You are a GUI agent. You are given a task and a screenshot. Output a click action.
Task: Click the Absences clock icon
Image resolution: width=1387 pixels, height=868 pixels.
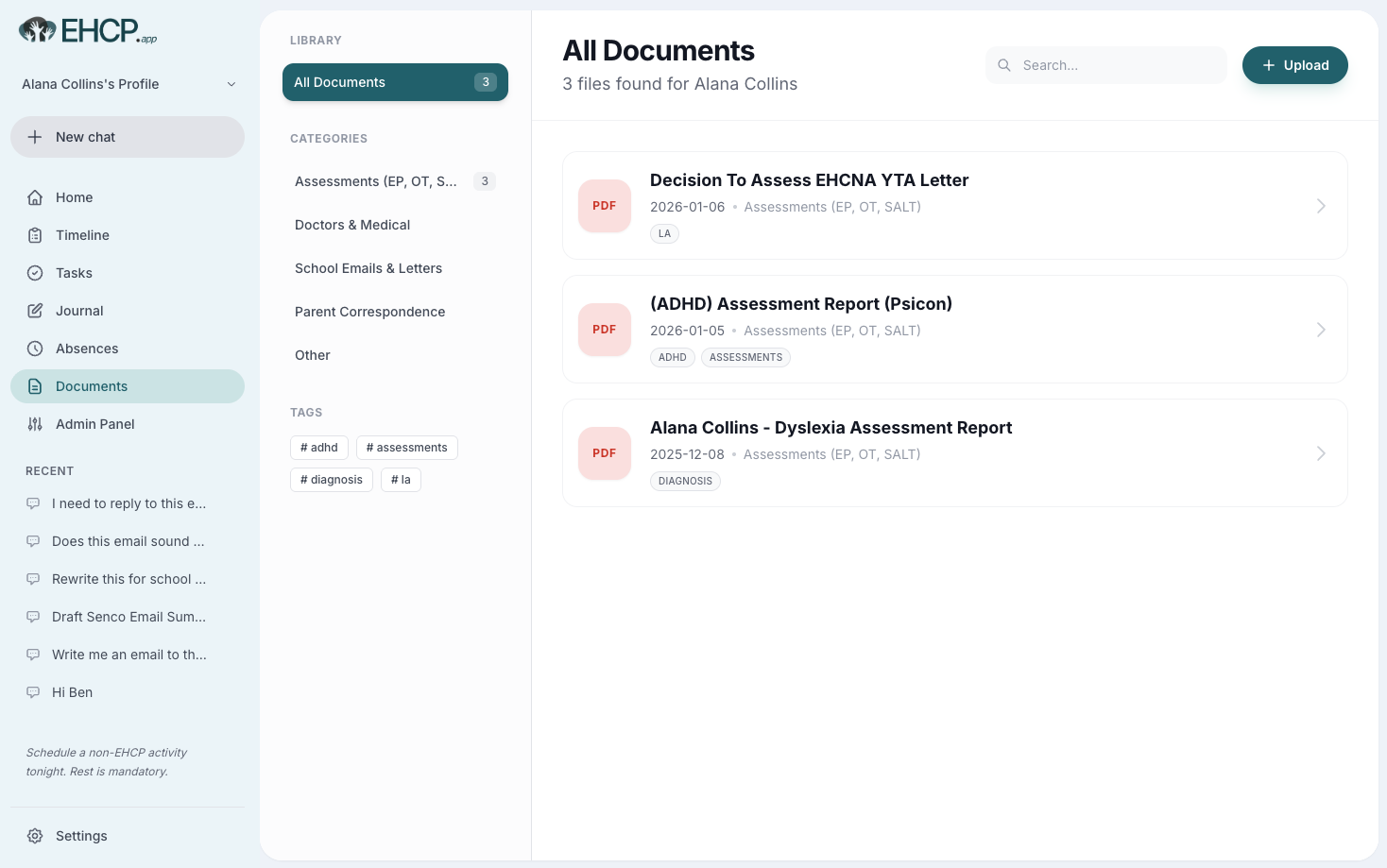pyautogui.click(x=35, y=349)
